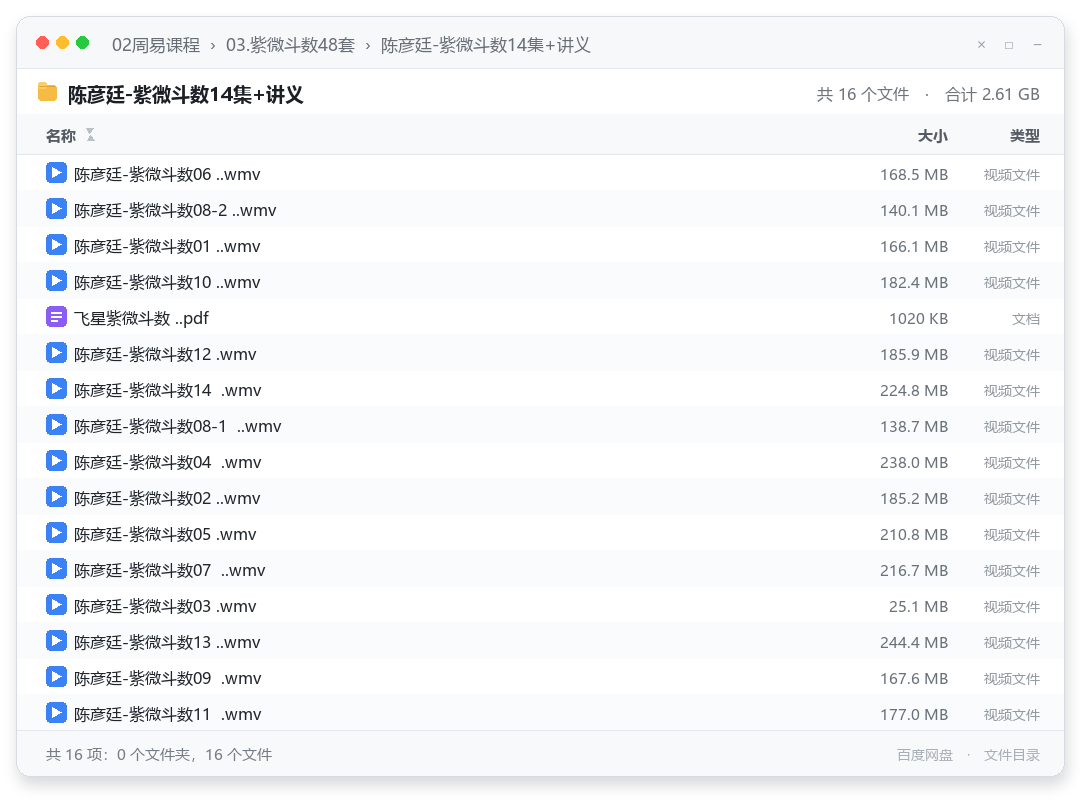Click the square maximize icon at top right

[1009, 45]
